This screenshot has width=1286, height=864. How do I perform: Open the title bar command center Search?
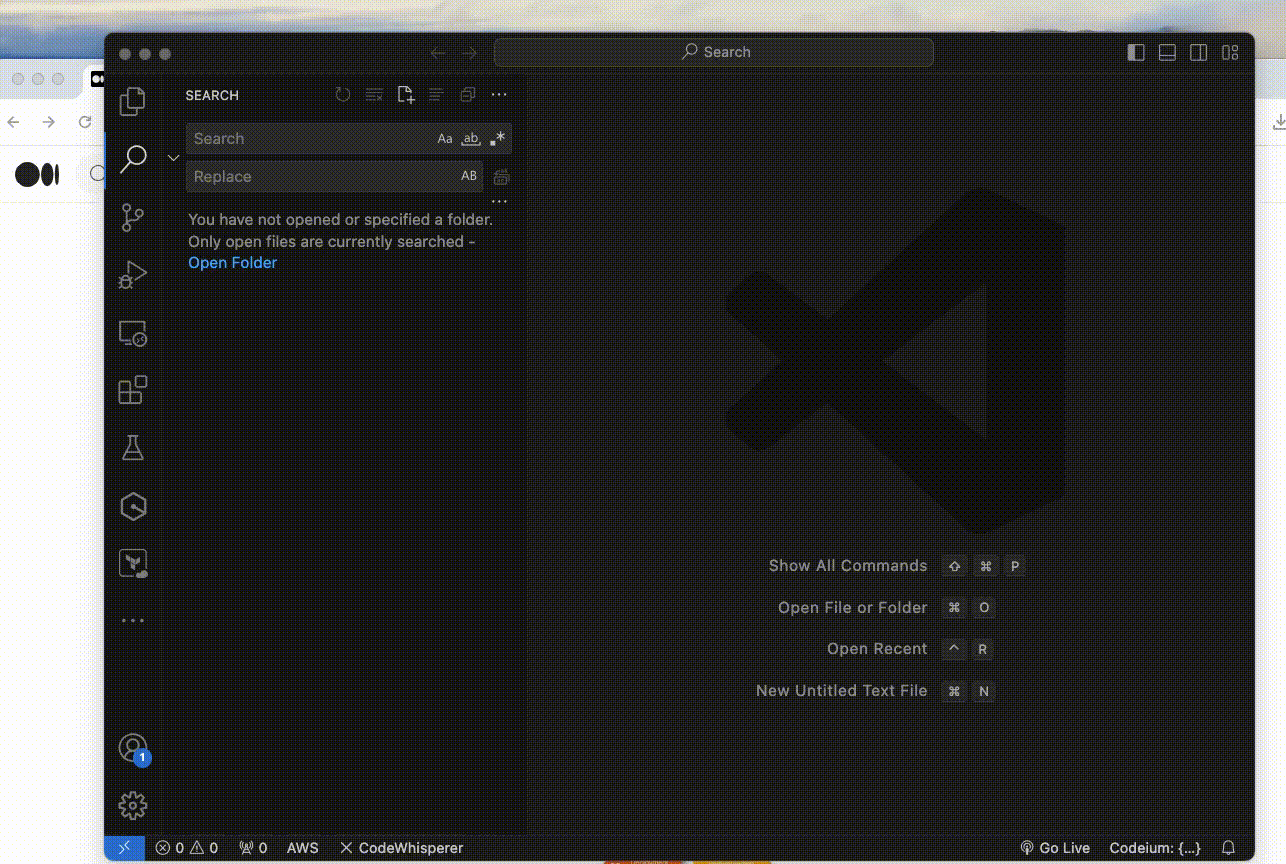(714, 52)
